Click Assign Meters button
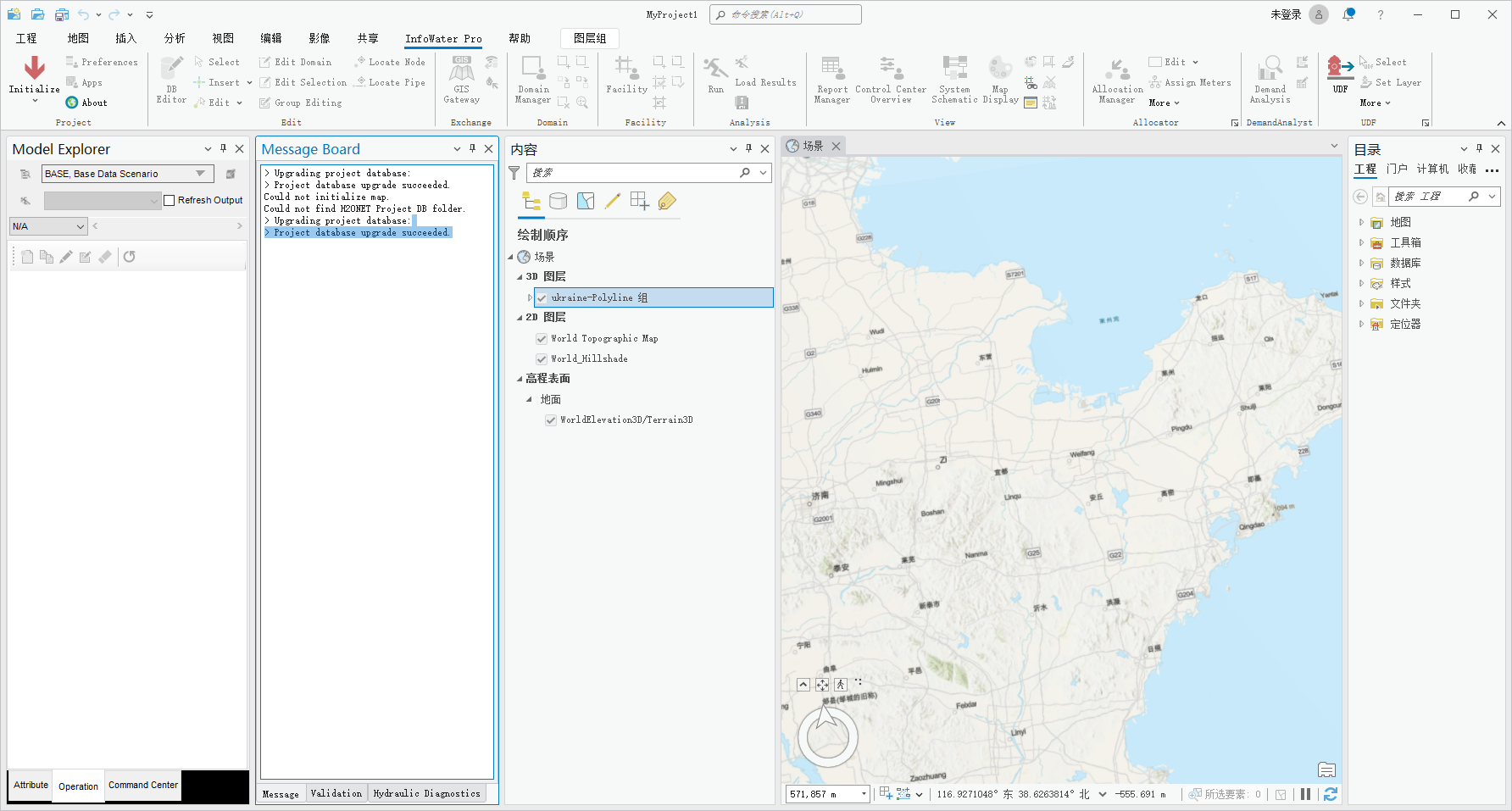Viewport: 1512px width, 811px height. (x=1190, y=82)
